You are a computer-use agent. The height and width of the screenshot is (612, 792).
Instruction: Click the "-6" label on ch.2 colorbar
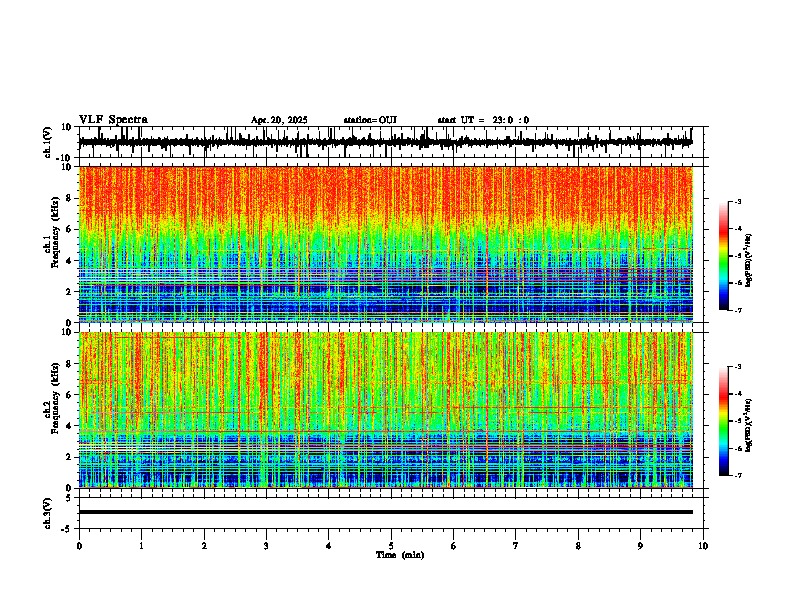click(x=738, y=448)
